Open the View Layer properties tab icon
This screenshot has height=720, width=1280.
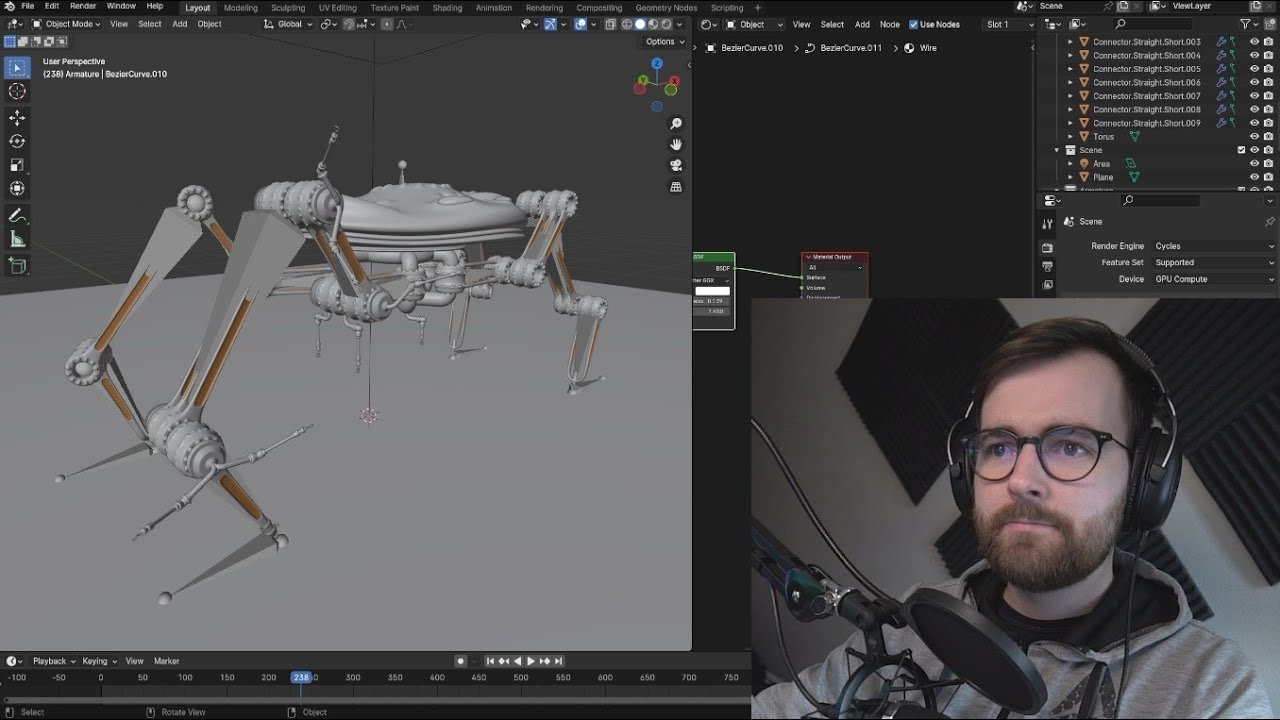pyautogui.click(x=1047, y=285)
